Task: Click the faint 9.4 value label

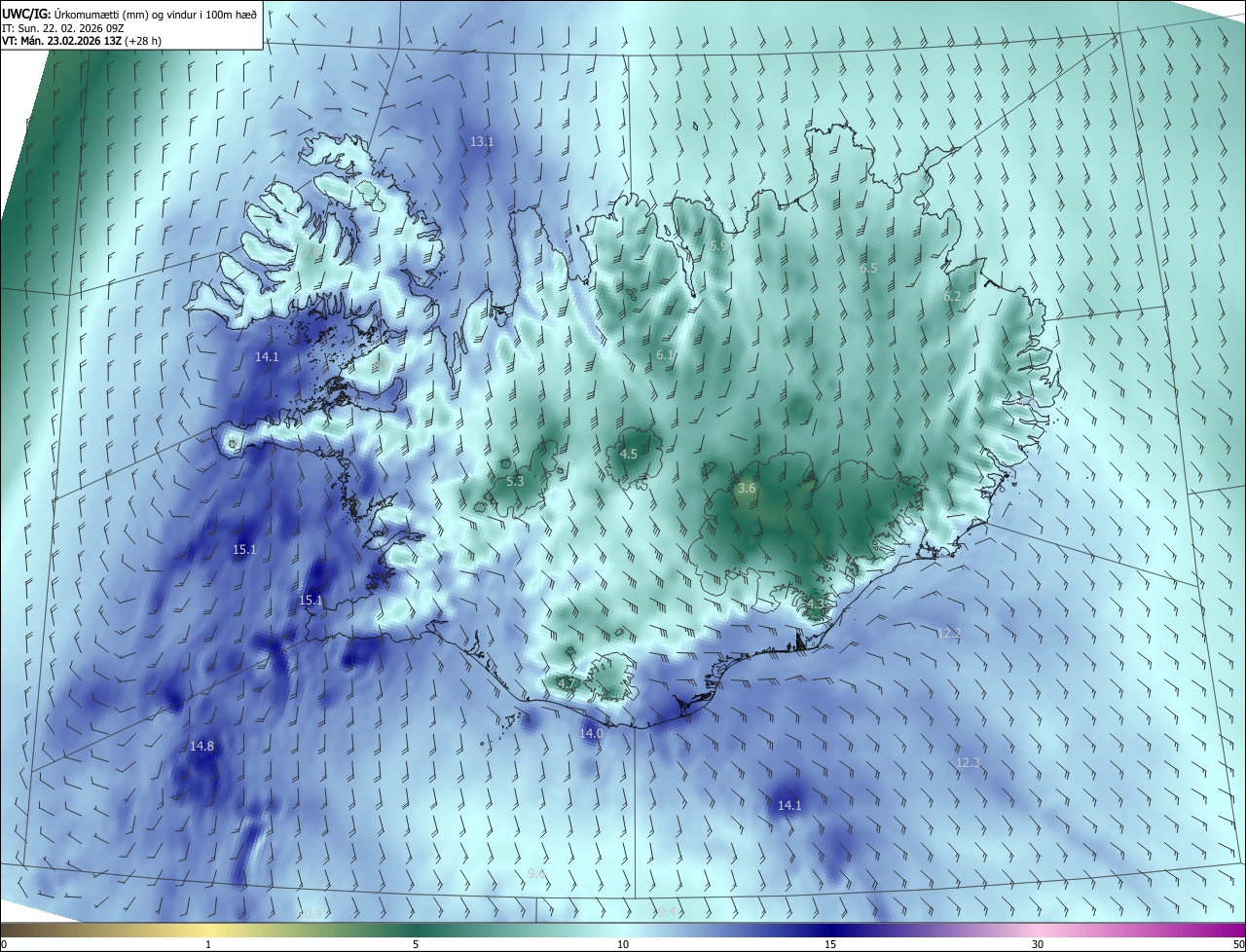Action: coord(666,912)
